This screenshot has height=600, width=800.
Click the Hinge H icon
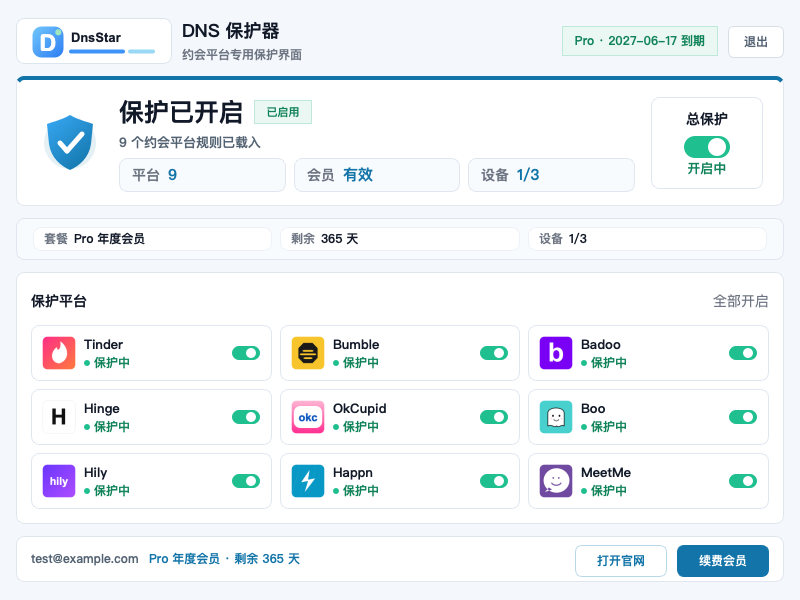[59, 417]
